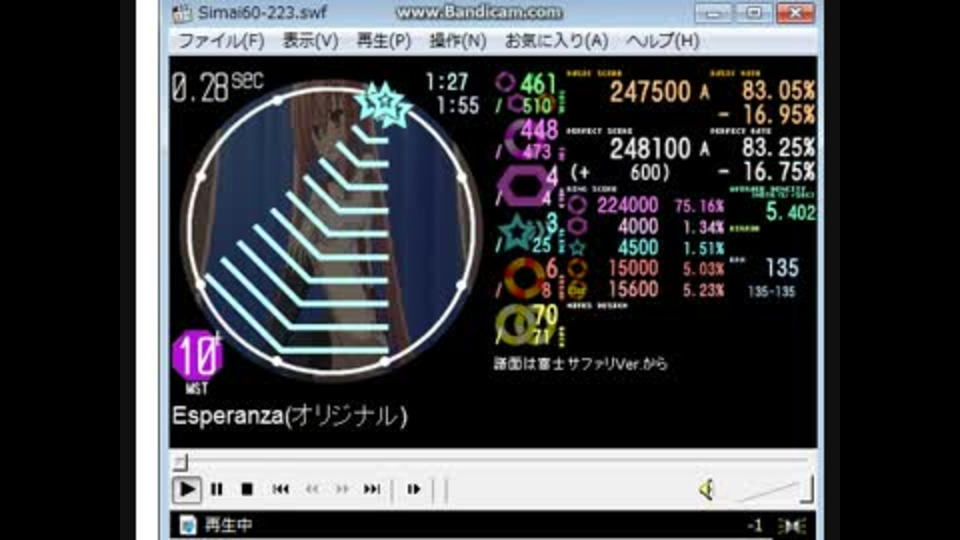Click the 再生中 status text
Viewport: 960px width, 540px height.
click(x=228, y=525)
